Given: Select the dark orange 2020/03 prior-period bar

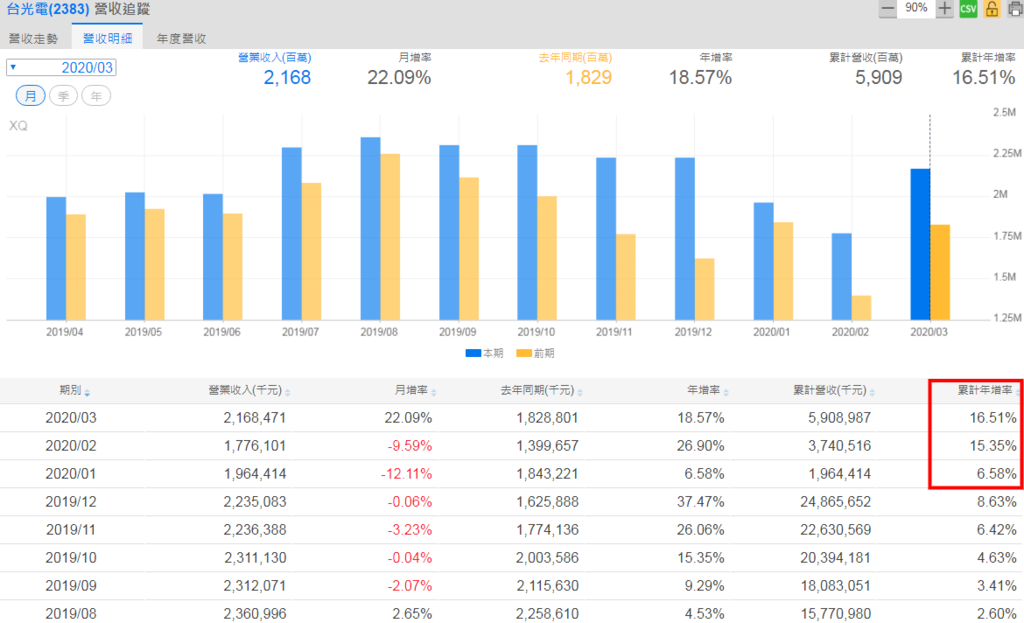Looking at the screenshot, I should pyautogui.click(x=940, y=272).
